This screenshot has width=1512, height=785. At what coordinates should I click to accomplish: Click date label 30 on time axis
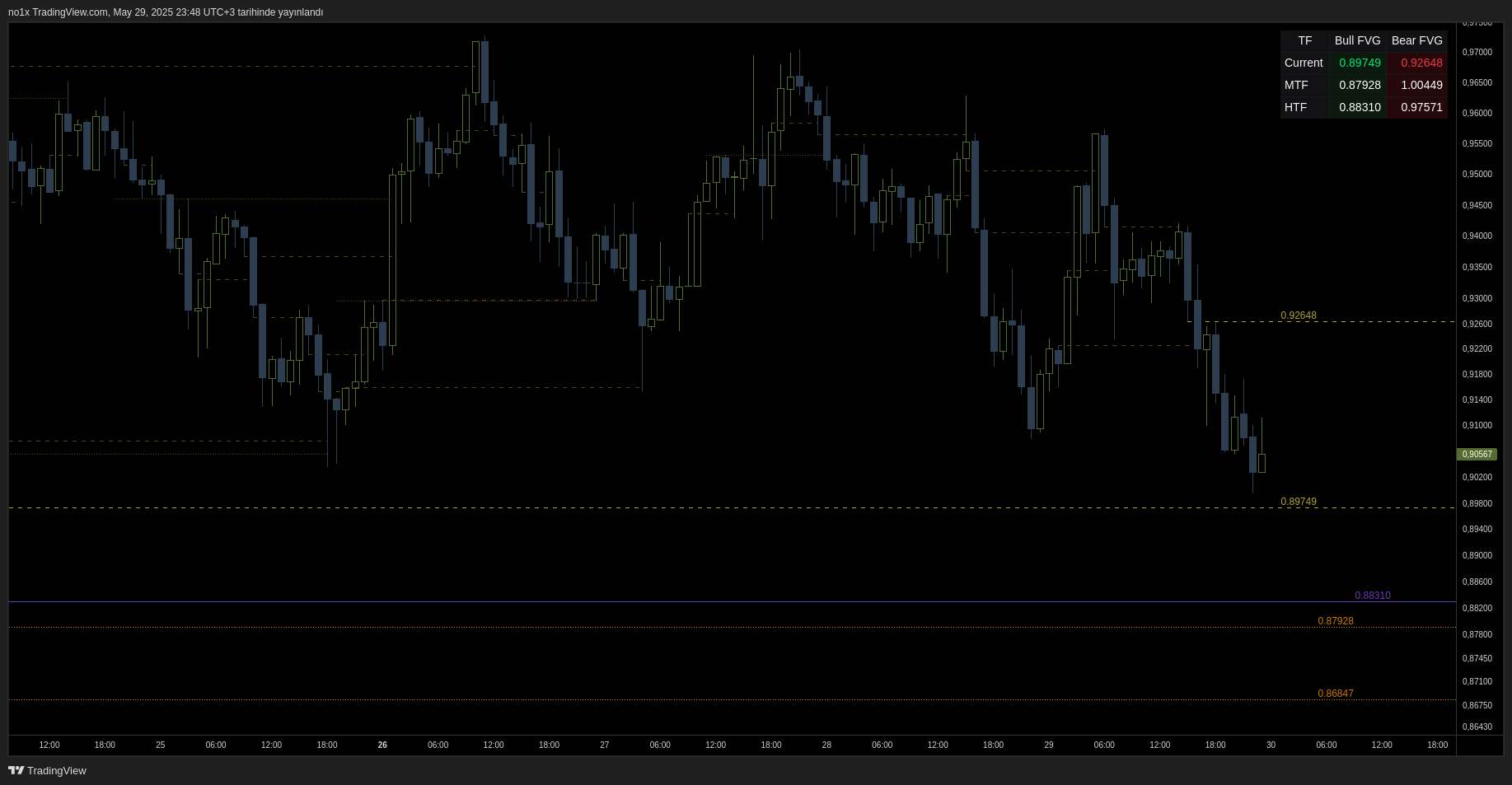(x=1271, y=745)
